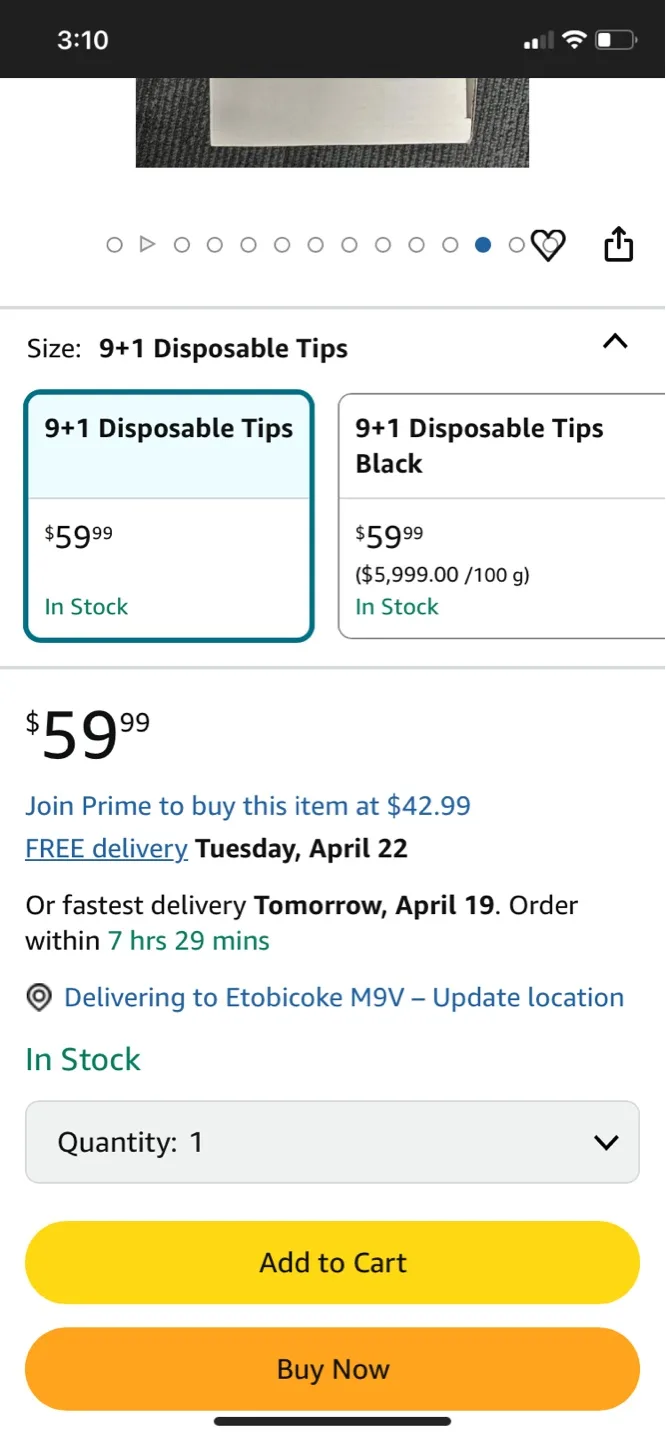Tap the product image thumbnail
The width and height of the screenshot is (666, 1440).
pos(332,122)
